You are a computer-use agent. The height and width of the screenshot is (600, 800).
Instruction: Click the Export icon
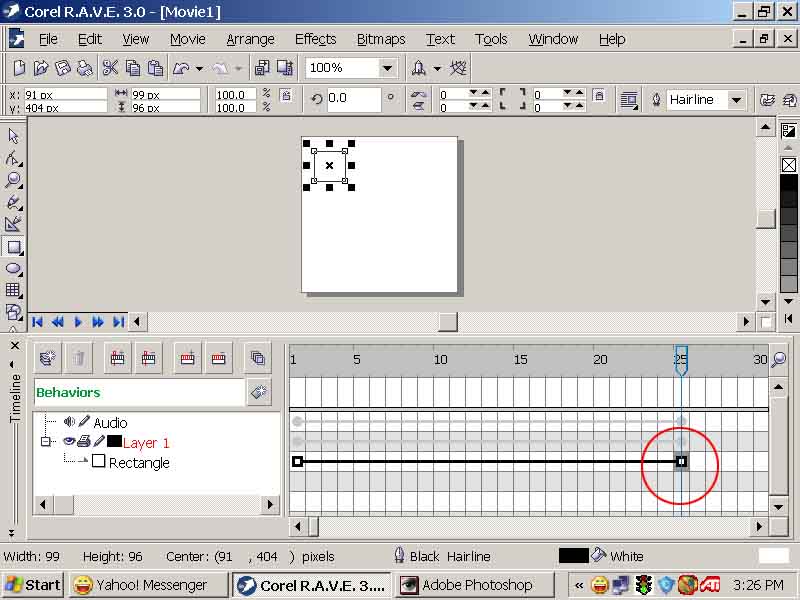pyautogui.click(x=285, y=68)
